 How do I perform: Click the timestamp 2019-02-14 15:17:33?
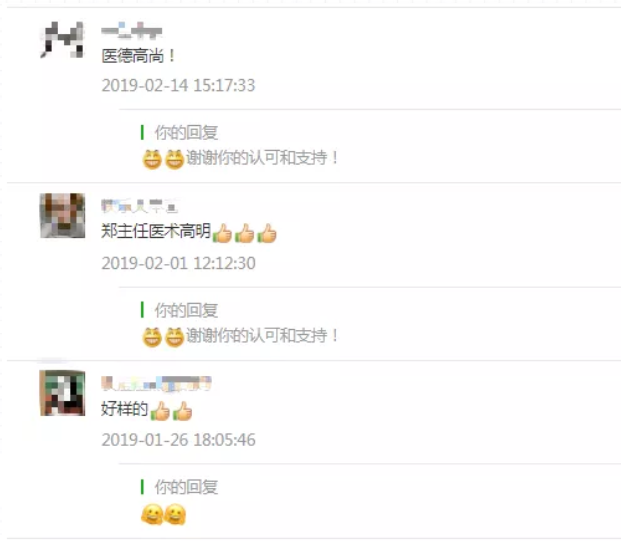178,86
